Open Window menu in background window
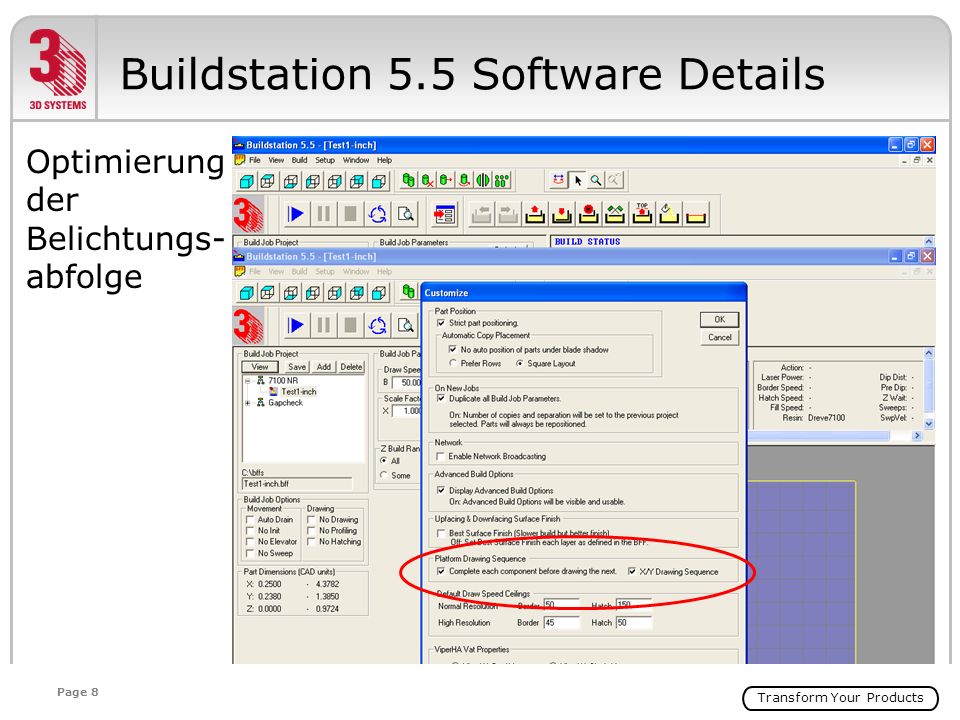The width and height of the screenshot is (960, 720). pos(356,160)
